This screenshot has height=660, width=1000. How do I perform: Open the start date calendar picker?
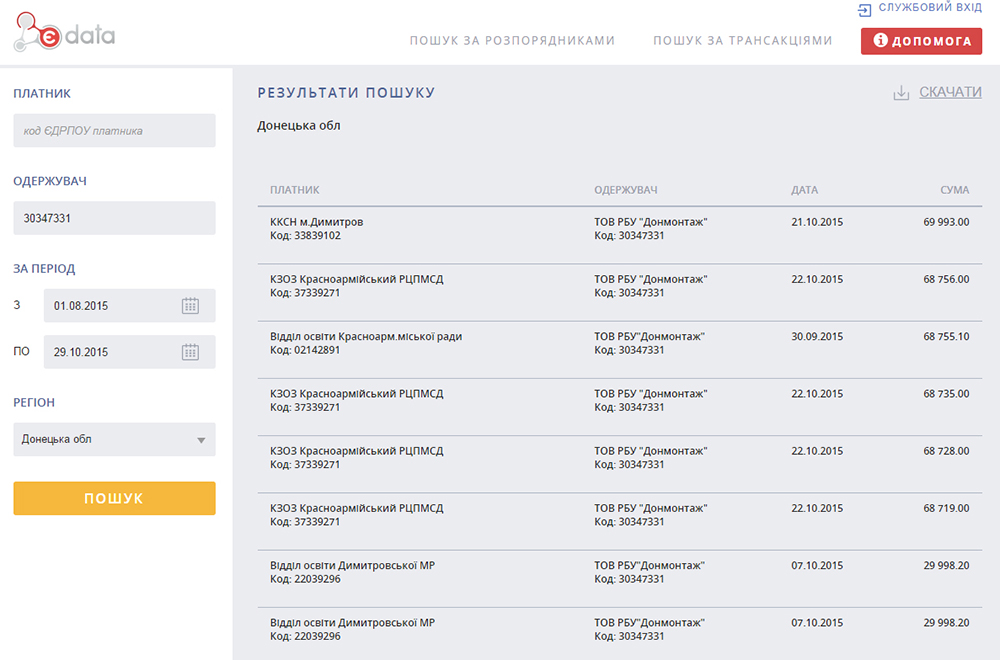[190, 306]
